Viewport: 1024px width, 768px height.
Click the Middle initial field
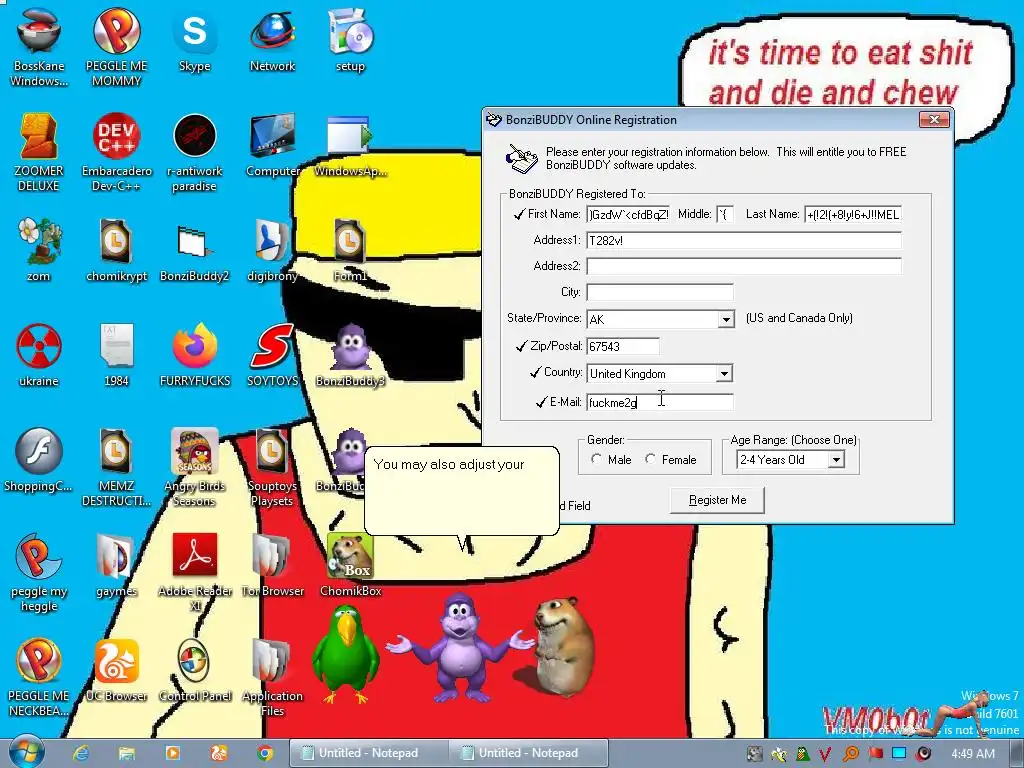[x=725, y=214]
